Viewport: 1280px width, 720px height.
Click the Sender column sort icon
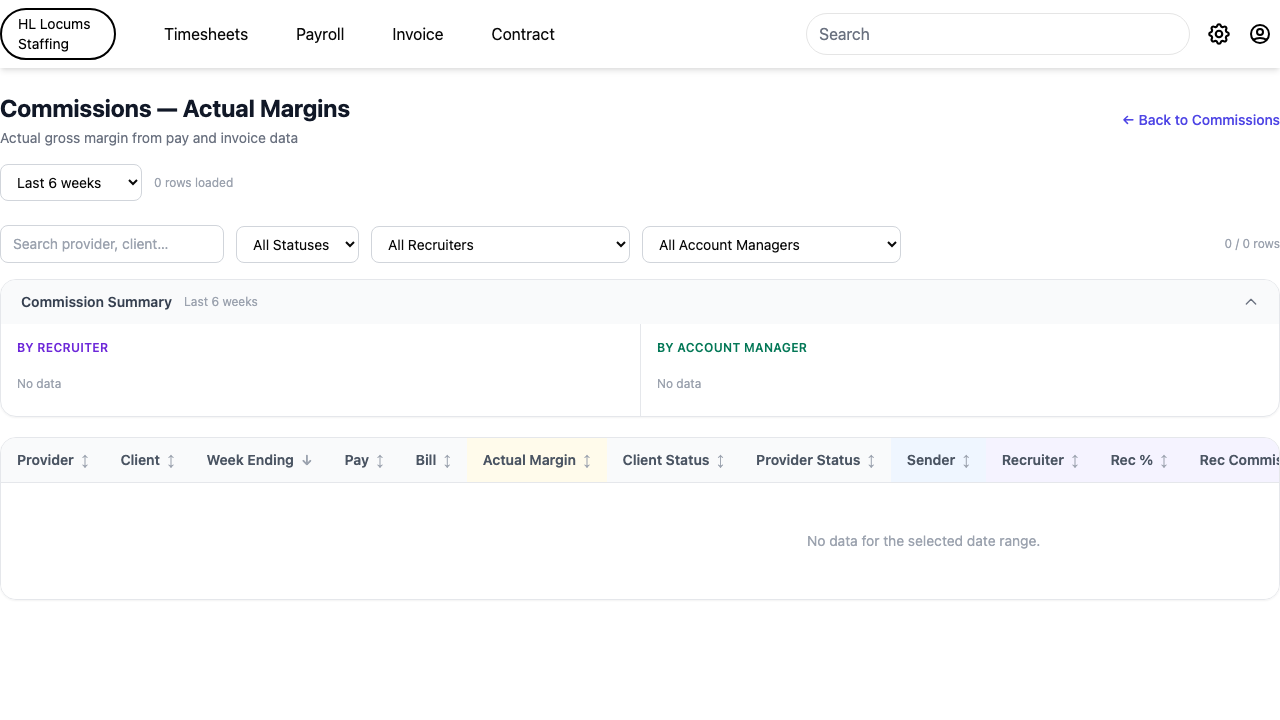click(x=966, y=461)
